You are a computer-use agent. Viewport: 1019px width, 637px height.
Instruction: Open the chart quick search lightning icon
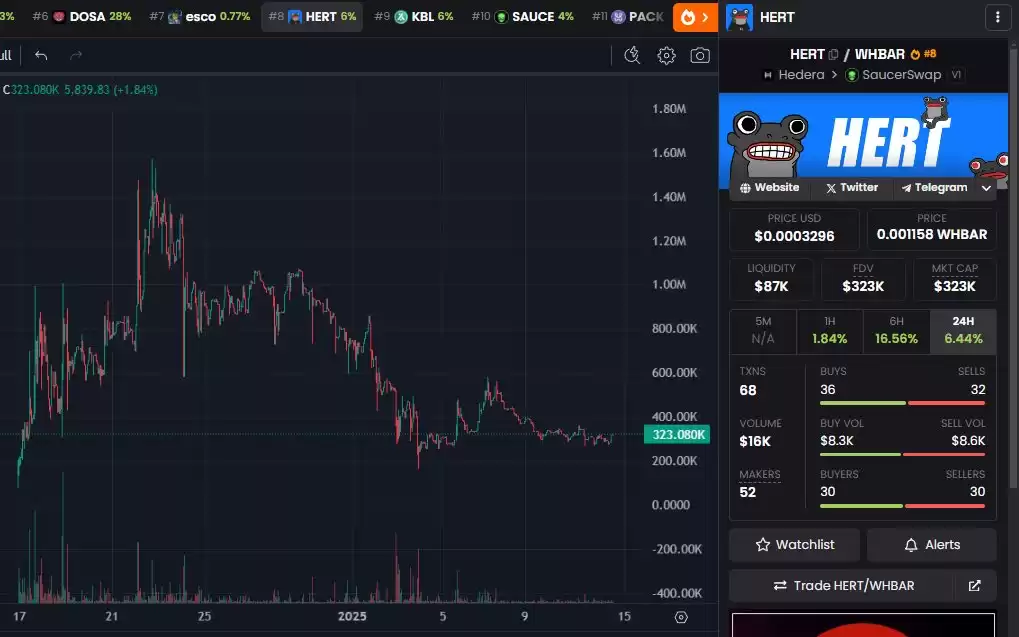[x=632, y=55]
